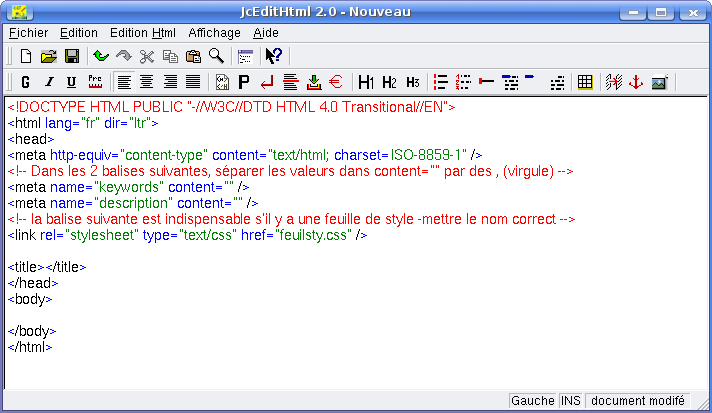Insert a table using the grid icon
The width and height of the screenshot is (712, 413).
pyautogui.click(x=585, y=82)
